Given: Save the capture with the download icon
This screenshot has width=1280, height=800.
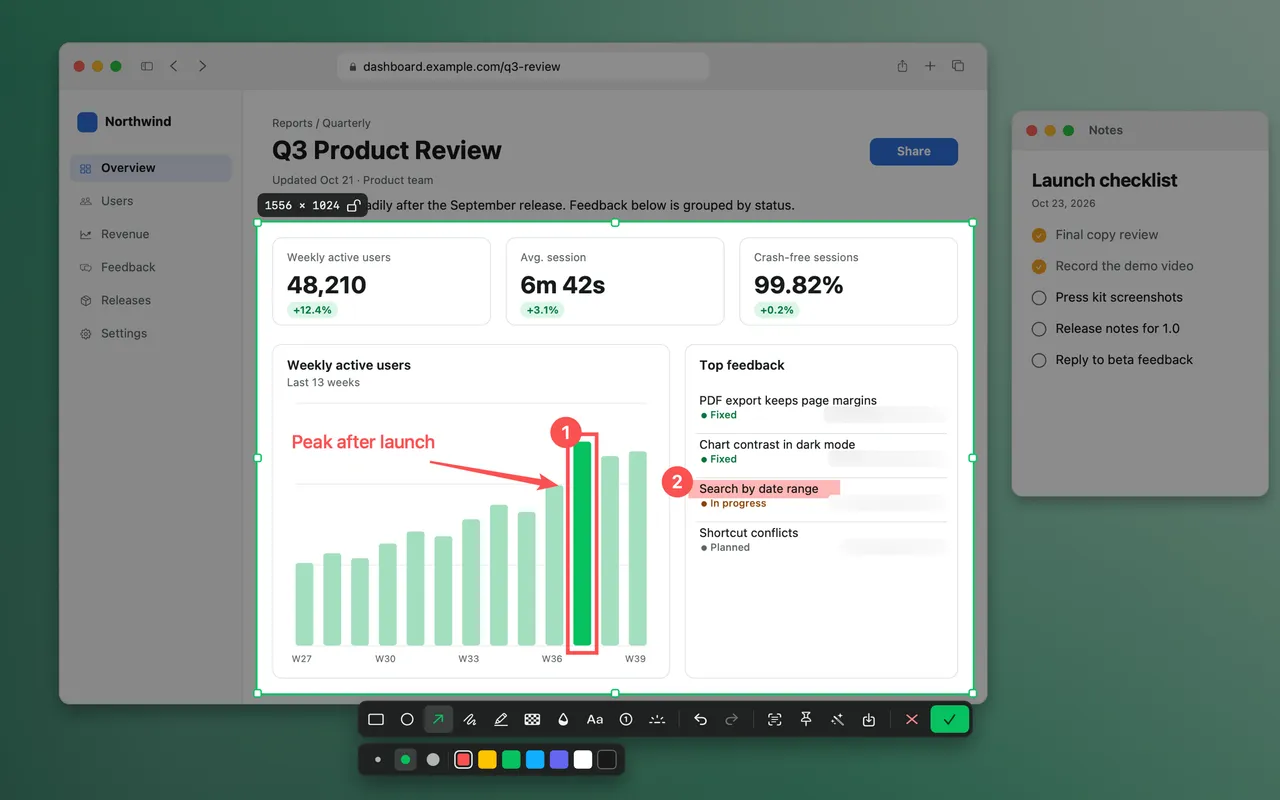Looking at the screenshot, I should 869,719.
